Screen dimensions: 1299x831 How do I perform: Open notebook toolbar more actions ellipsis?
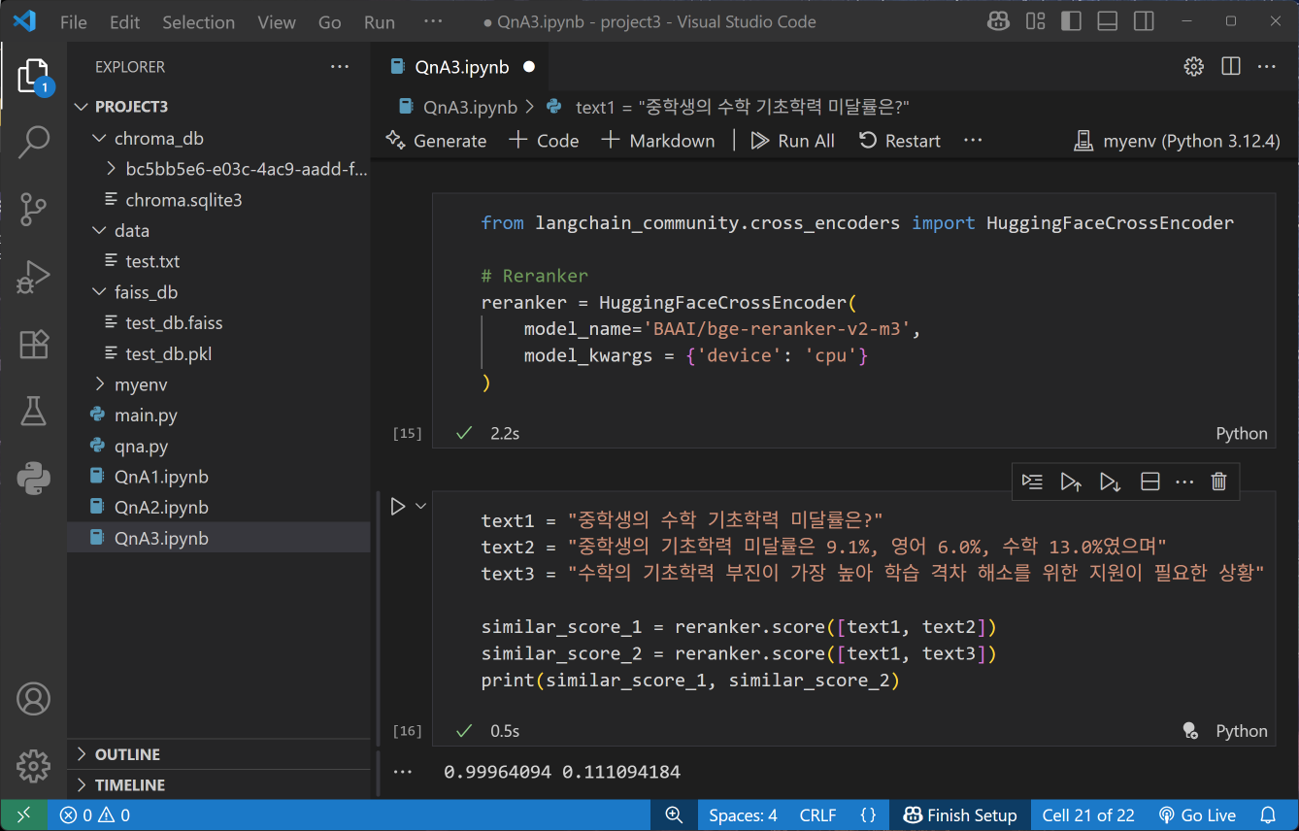[x=973, y=141]
